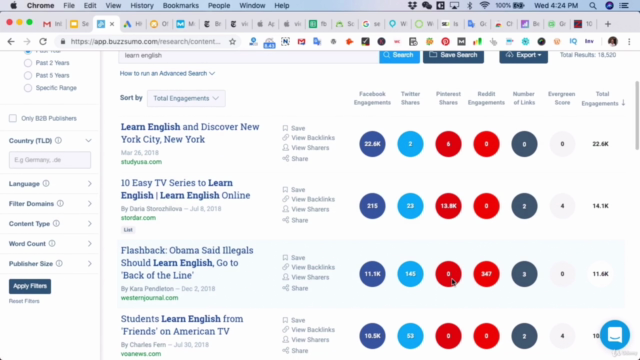
Task: Click Reddit engagements bubble showing 347
Action: coord(486,274)
